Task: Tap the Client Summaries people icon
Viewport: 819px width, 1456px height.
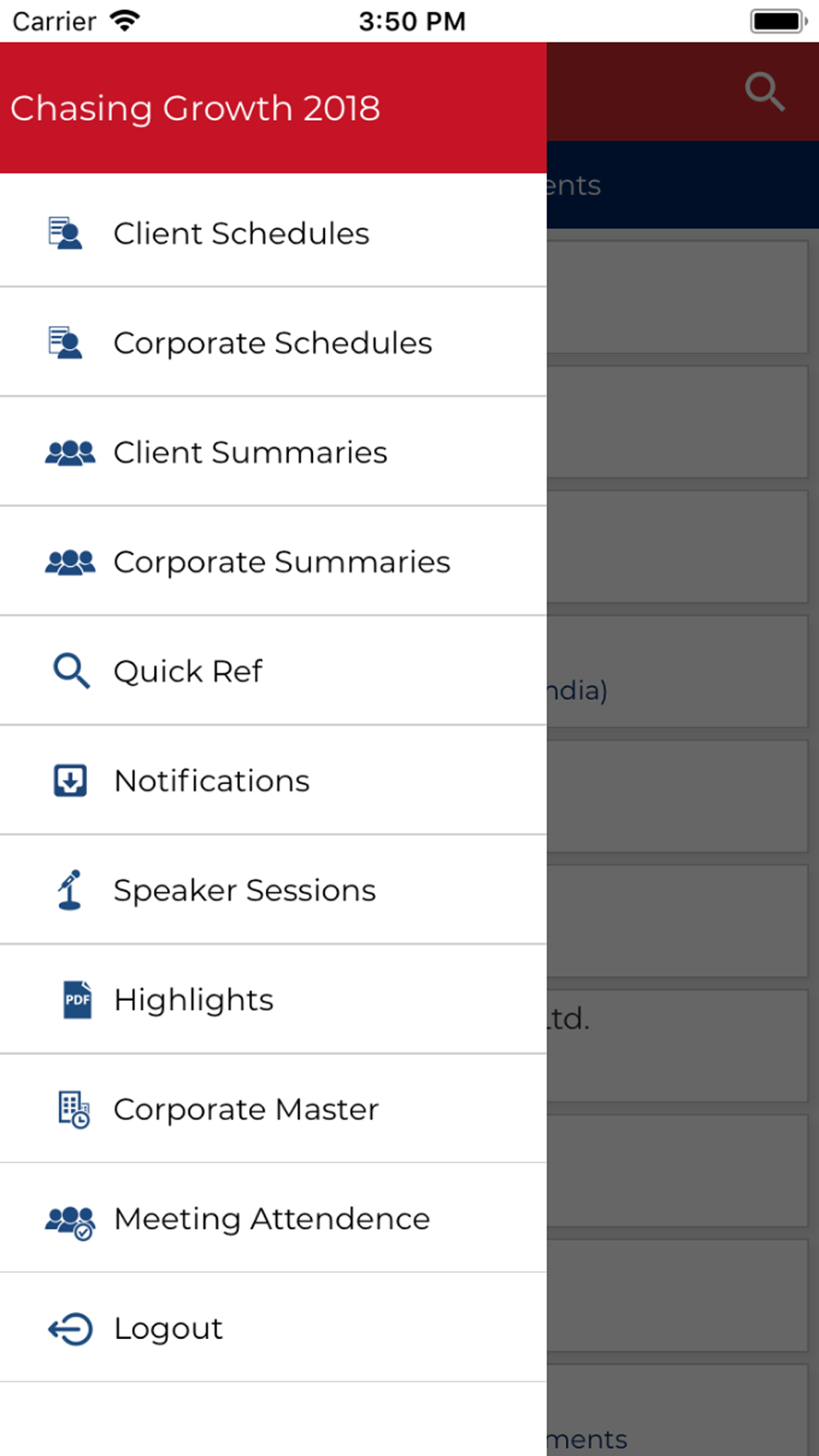Action: (x=70, y=453)
